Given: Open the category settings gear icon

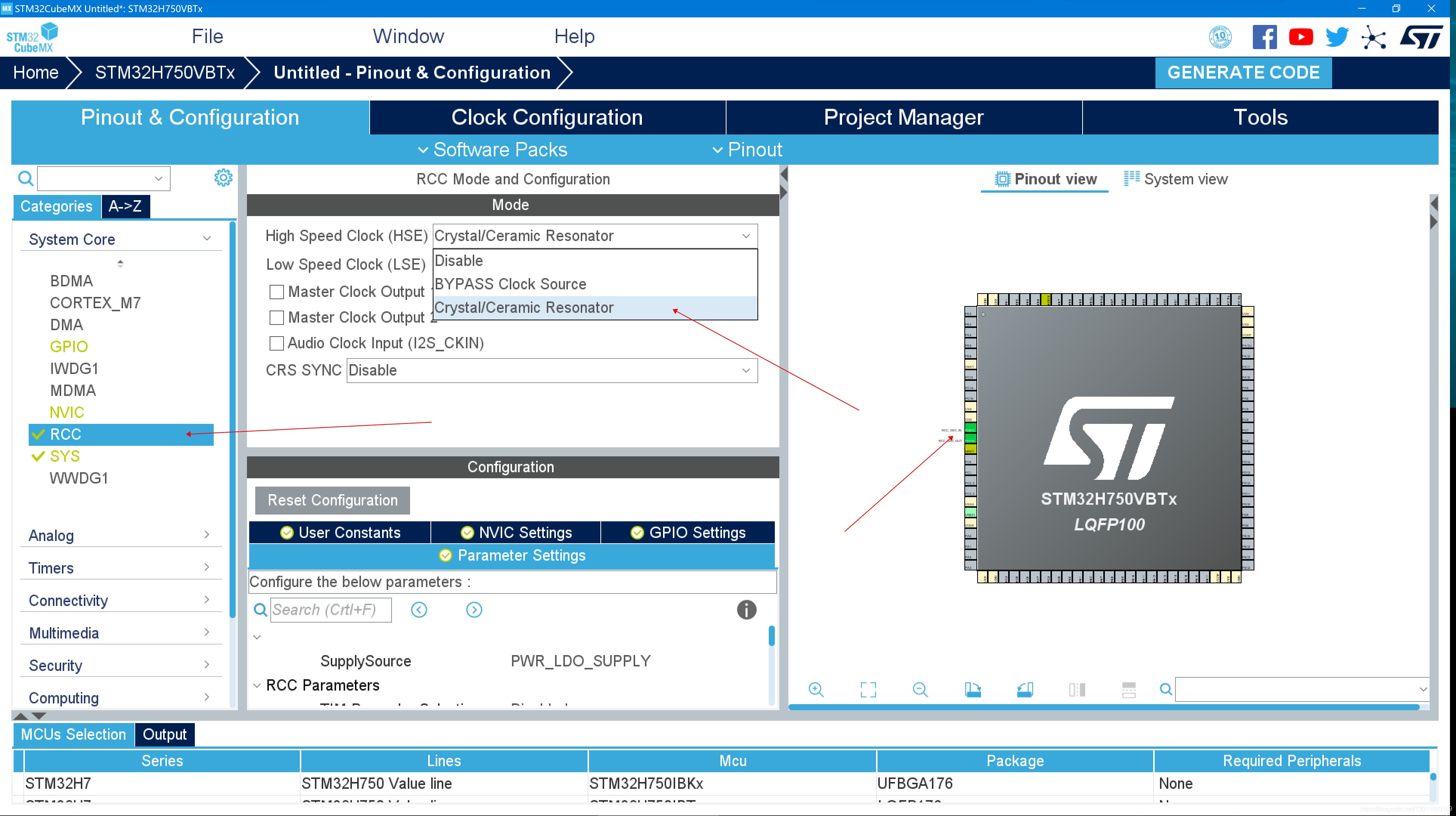Looking at the screenshot, I should [223, 178].
